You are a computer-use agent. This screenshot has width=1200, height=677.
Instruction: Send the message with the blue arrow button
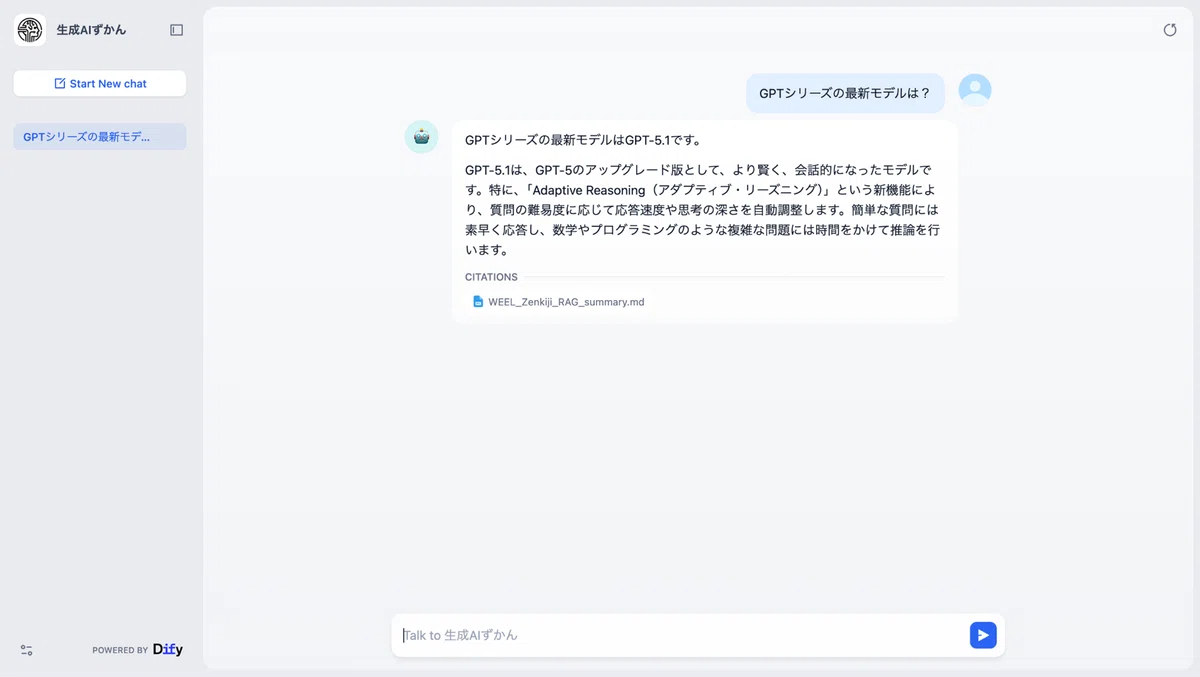[983, 635]
